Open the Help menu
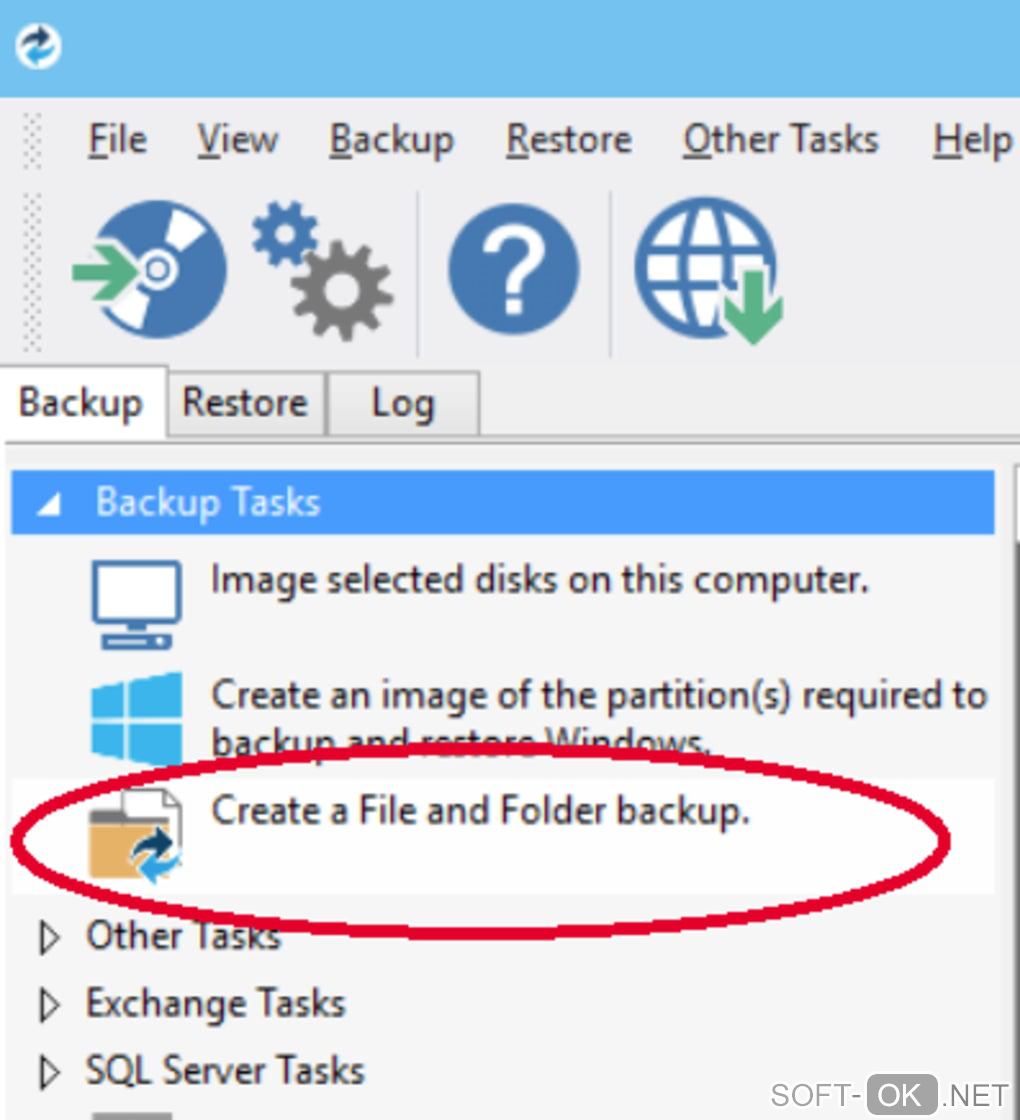This screenshot has width=1020, height=1120. pos(972,139)
